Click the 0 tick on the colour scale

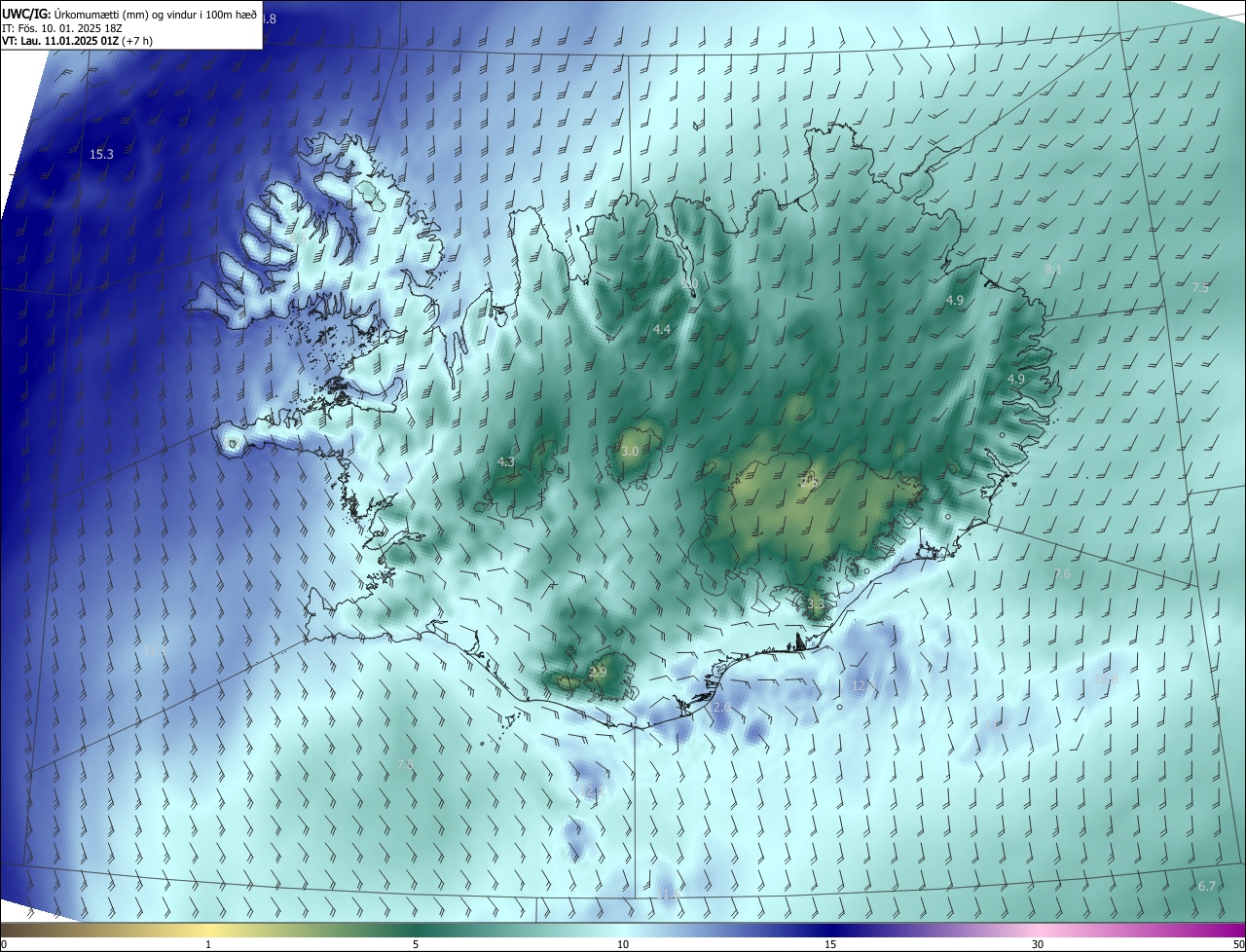coord(4,944)
